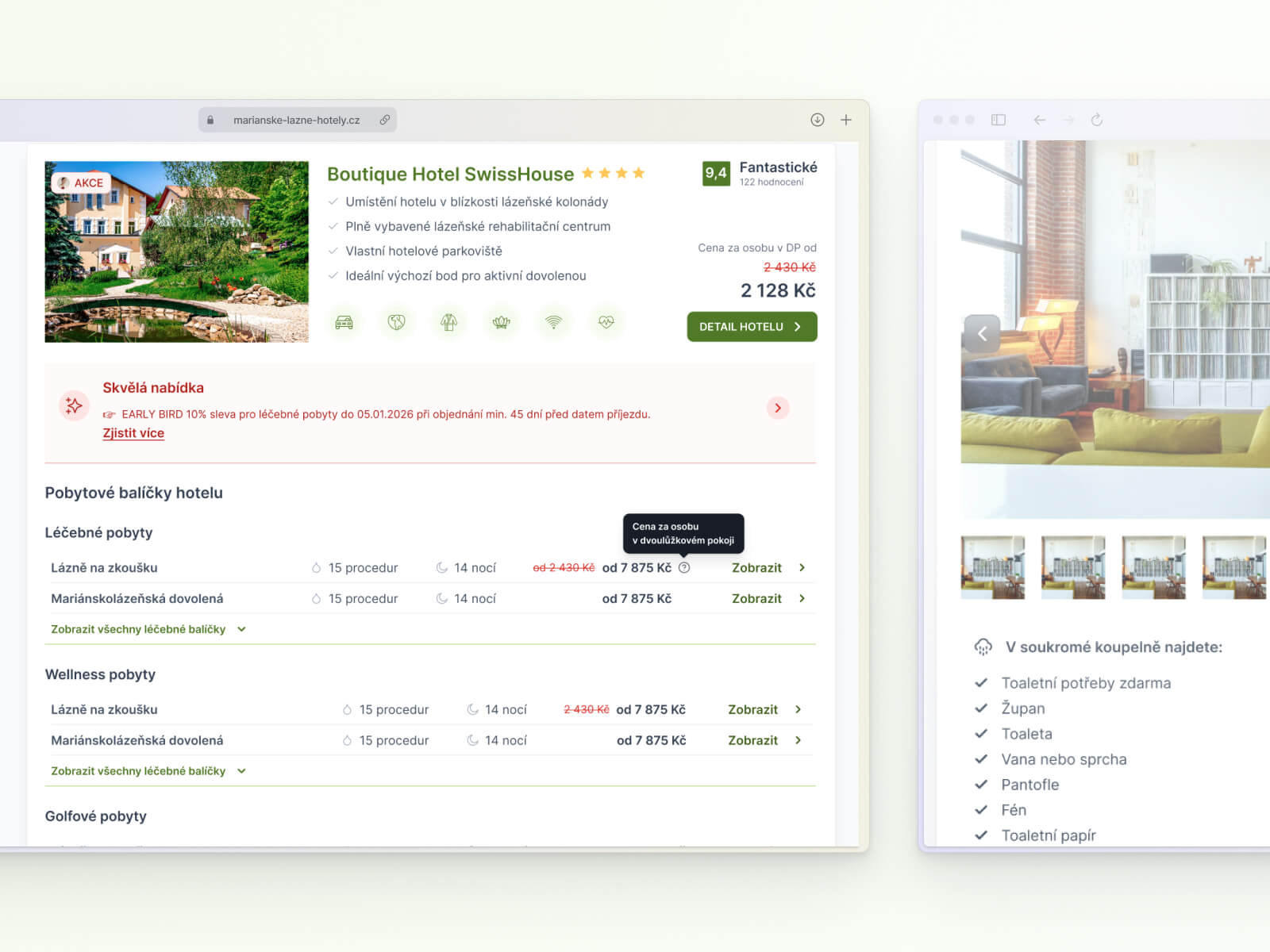Image resolution: width=1270 pixels, height=952 pixels.
Task: Open Lázně na zkoušku arrow in Wellness pobyty
Action: [x=798, y=709]
